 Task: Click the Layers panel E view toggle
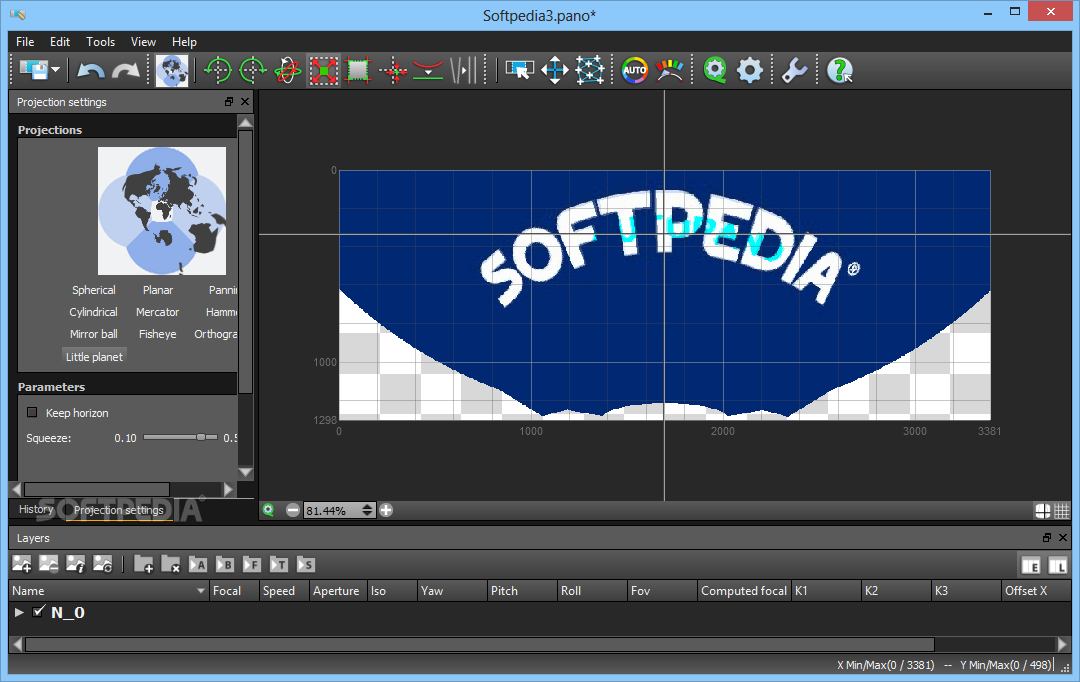(x=1031, y=566)
